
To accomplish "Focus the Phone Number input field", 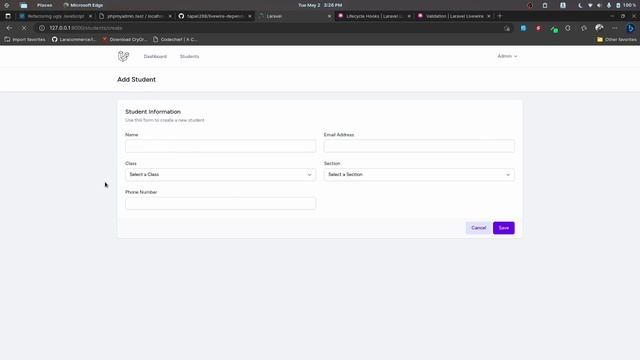I will pyautogui.click(x=220, y=203).
